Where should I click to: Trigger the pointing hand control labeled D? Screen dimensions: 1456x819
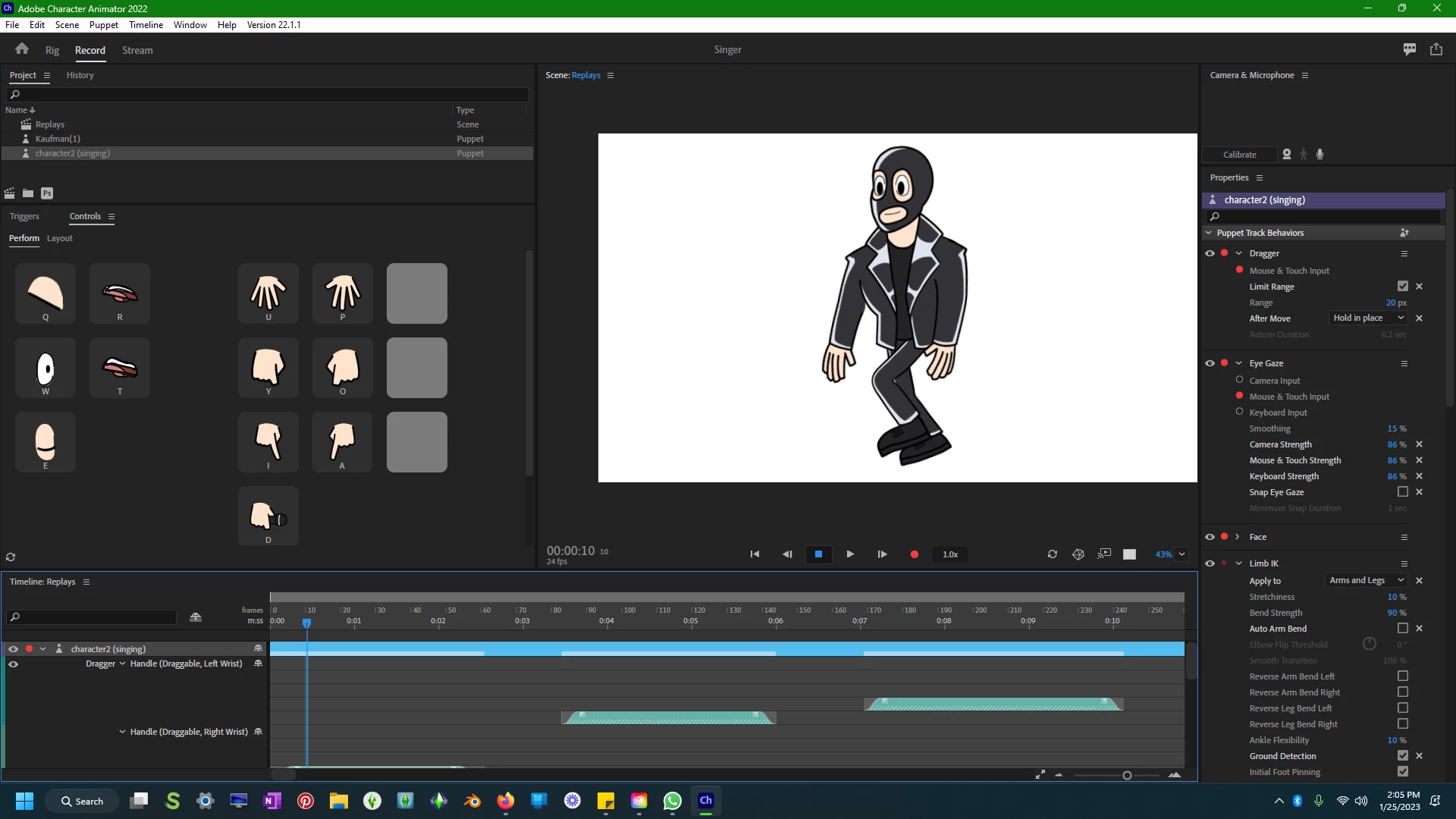[268, 516]
